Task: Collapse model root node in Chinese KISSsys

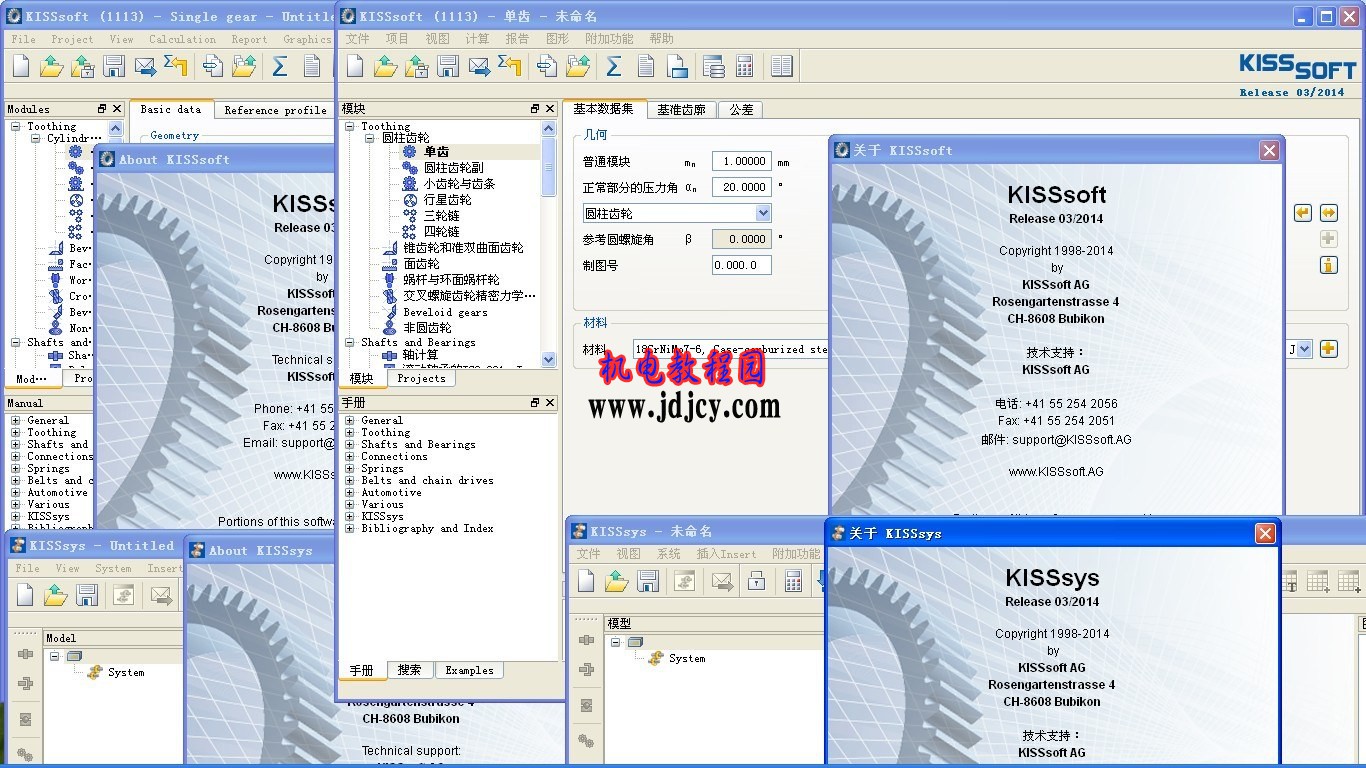Action: click(615, 643)
